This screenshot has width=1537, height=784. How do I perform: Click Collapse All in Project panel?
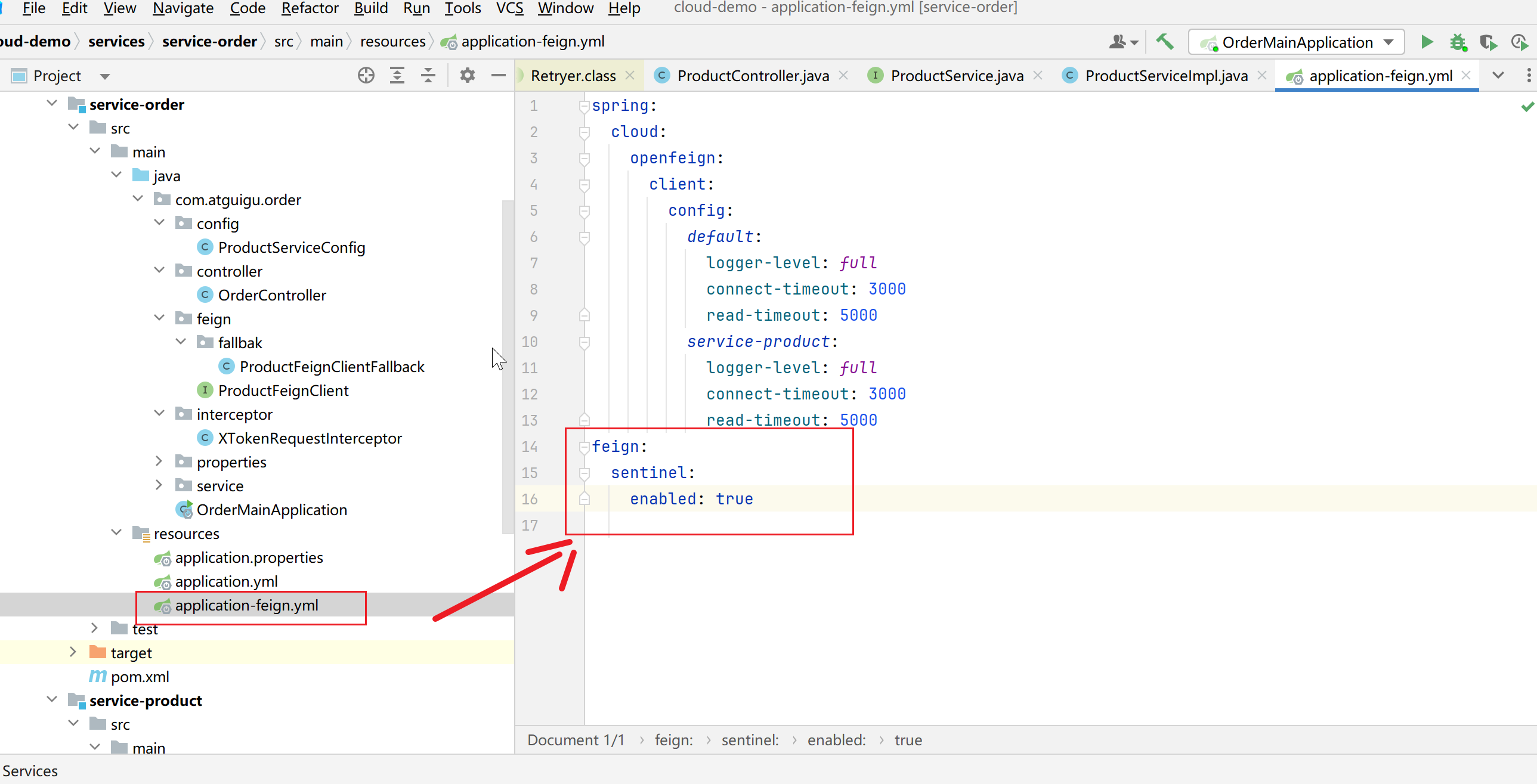(428, 76)
